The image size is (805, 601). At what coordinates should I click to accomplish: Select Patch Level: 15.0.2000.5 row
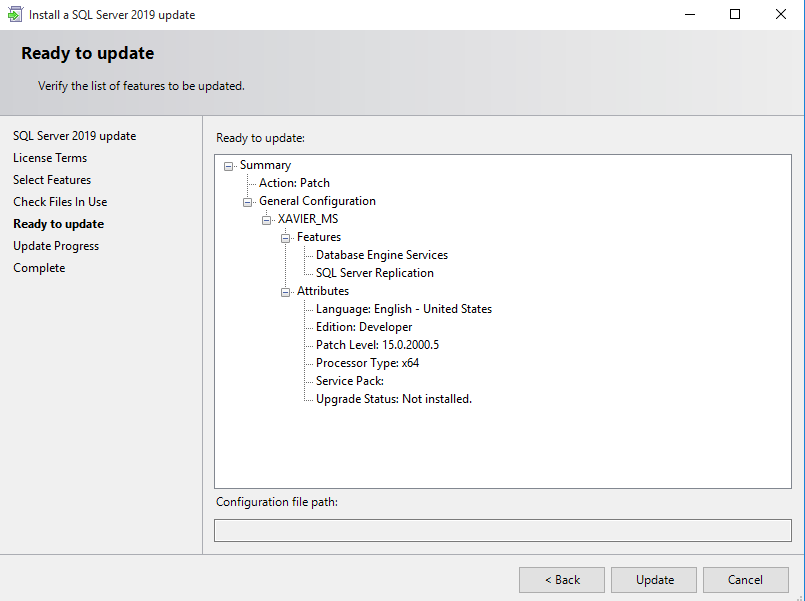tap(377, 345)
